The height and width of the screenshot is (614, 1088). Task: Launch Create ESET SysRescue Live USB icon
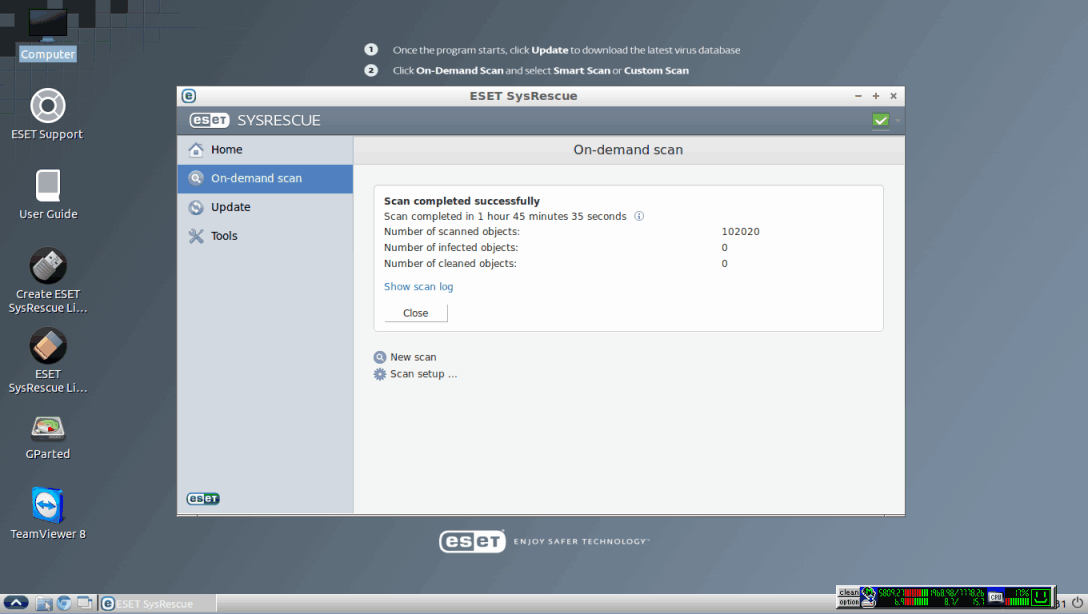48,265
